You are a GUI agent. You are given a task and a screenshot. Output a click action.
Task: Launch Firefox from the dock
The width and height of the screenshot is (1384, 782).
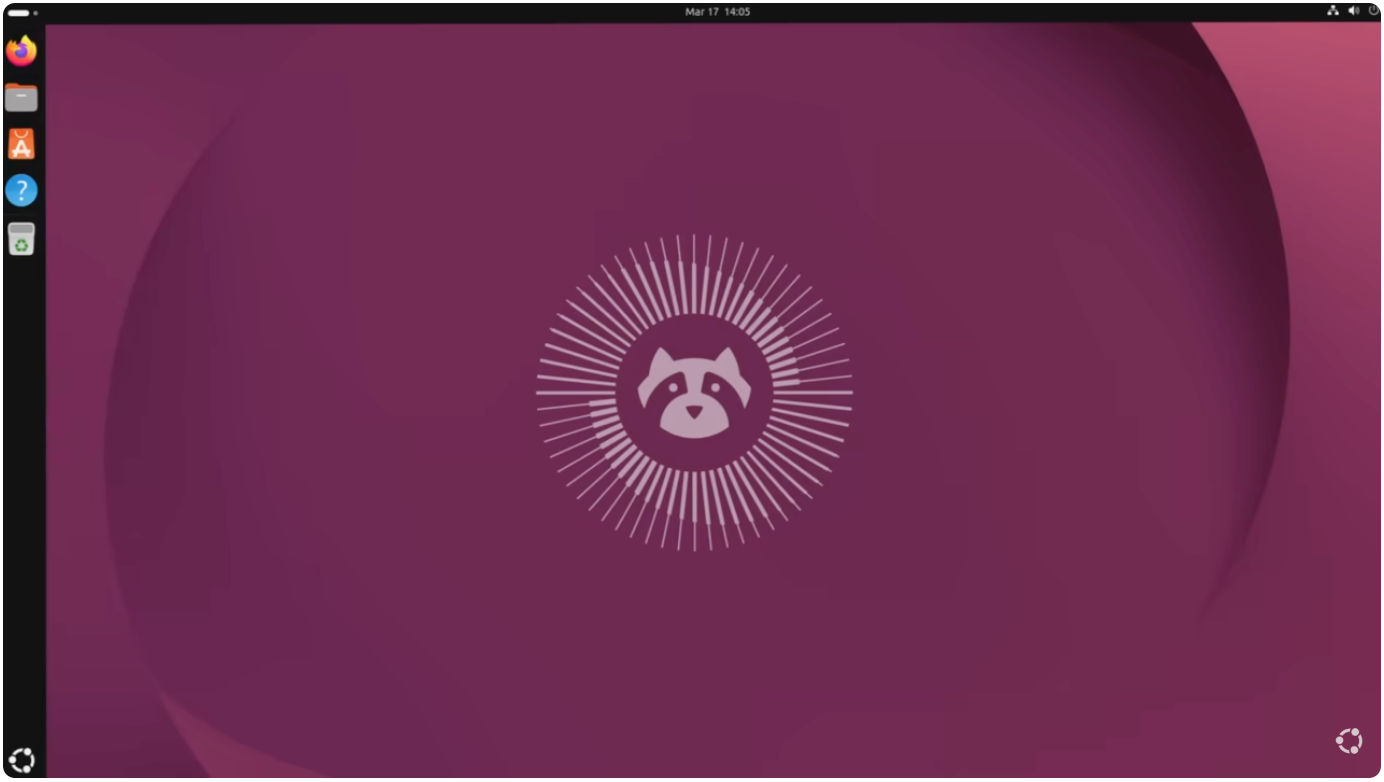(x=21, y=51)
